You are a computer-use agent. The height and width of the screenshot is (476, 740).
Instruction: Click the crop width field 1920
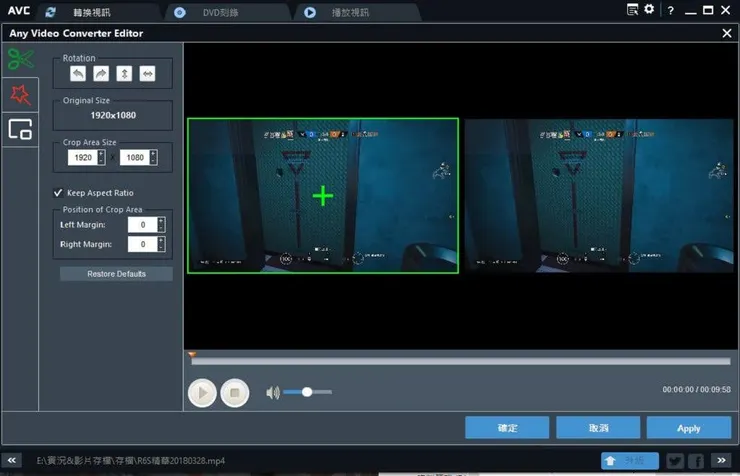click(x=83, y=157)
